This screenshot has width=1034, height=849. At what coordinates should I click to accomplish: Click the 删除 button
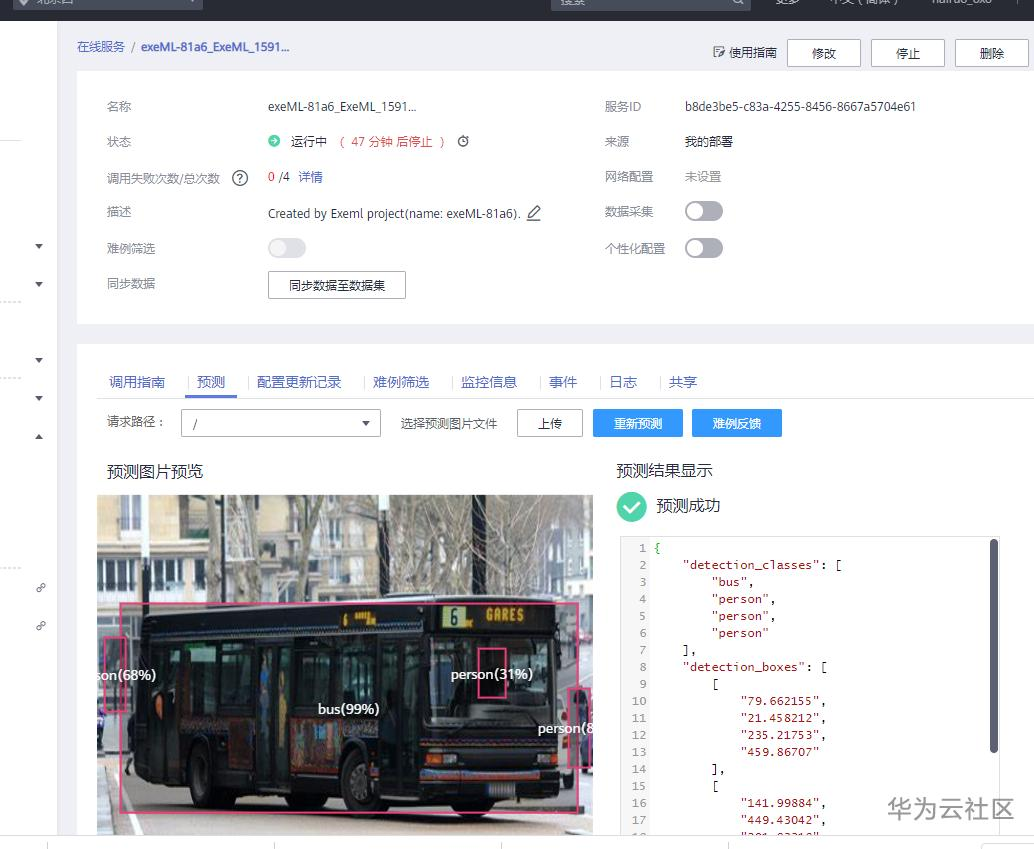[x=991, y=53]
